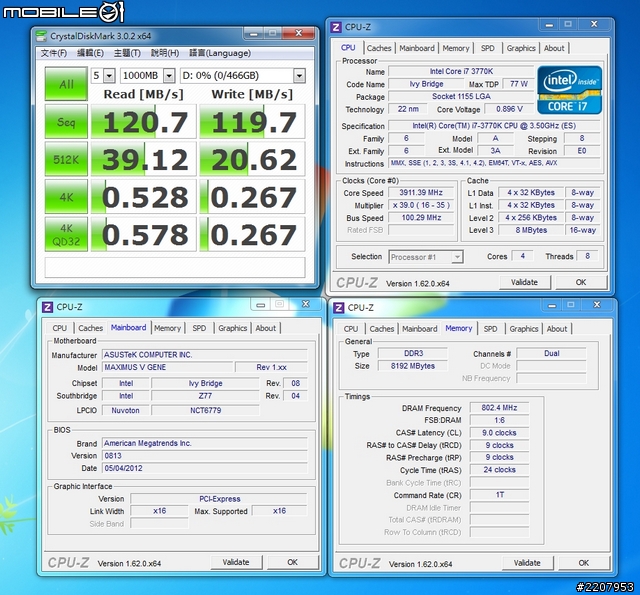This screenshot has height=595, width=640.
Task: Click the CPU-Z icon in top-right window title
Action: pyautogui.click(x=336, y=27)
